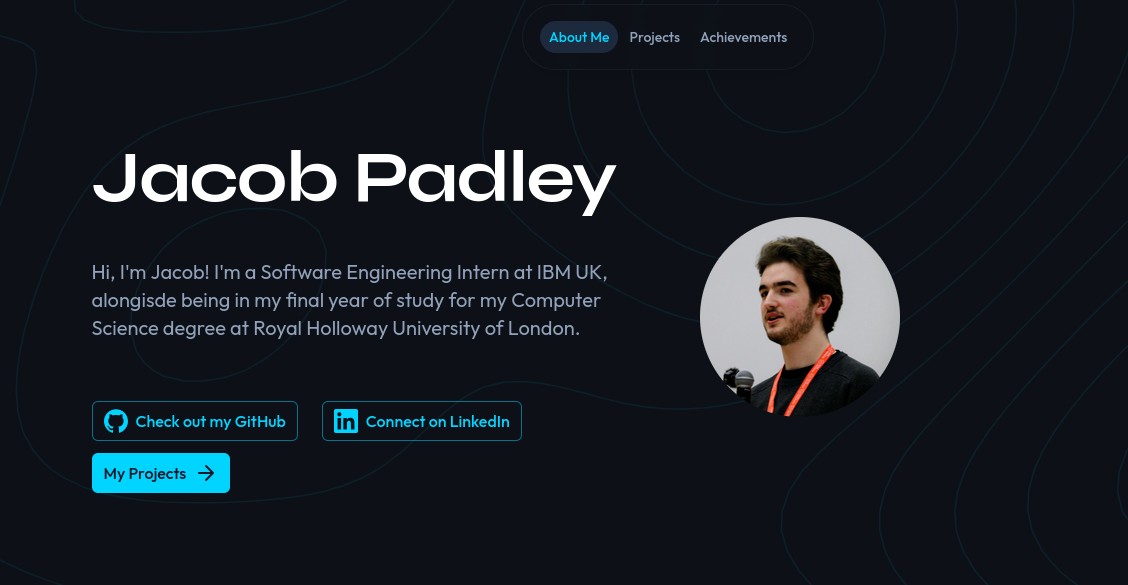Screen dimensions: 1128x585
Task: Select the GitHub icon in the GitHub button
Action: pos(116,421)
